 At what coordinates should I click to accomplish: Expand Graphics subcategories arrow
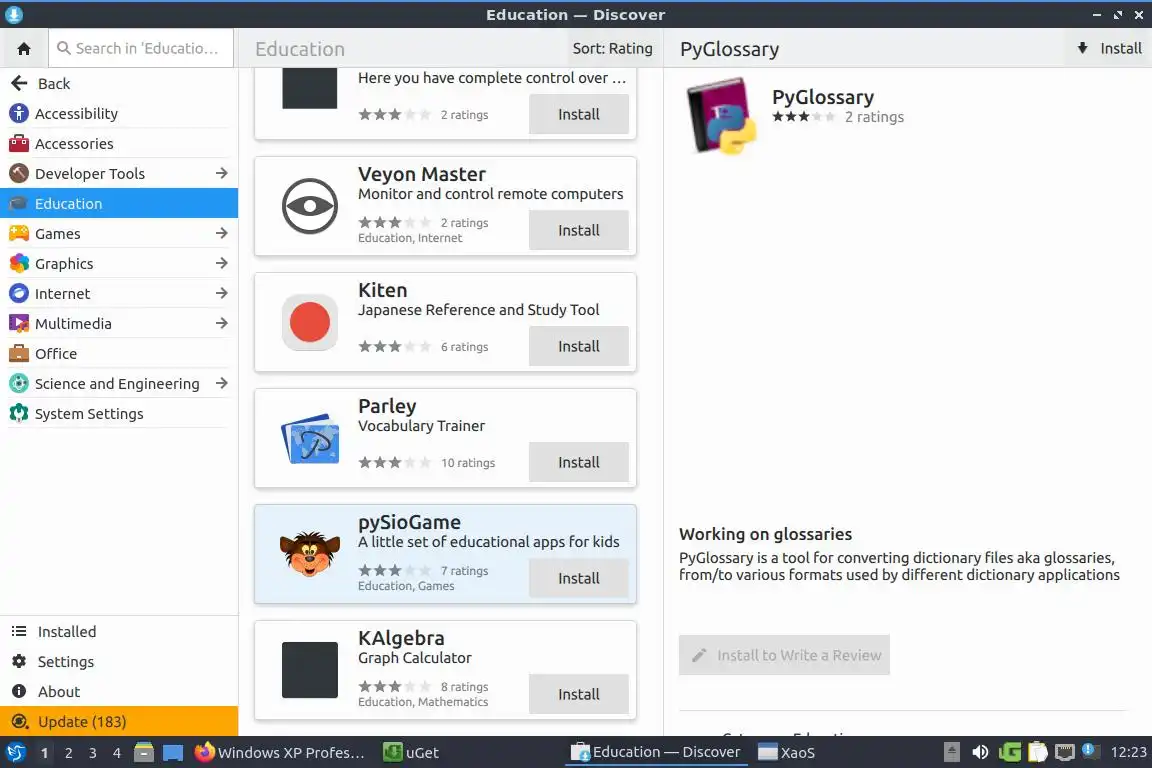[x=221, y=263]
